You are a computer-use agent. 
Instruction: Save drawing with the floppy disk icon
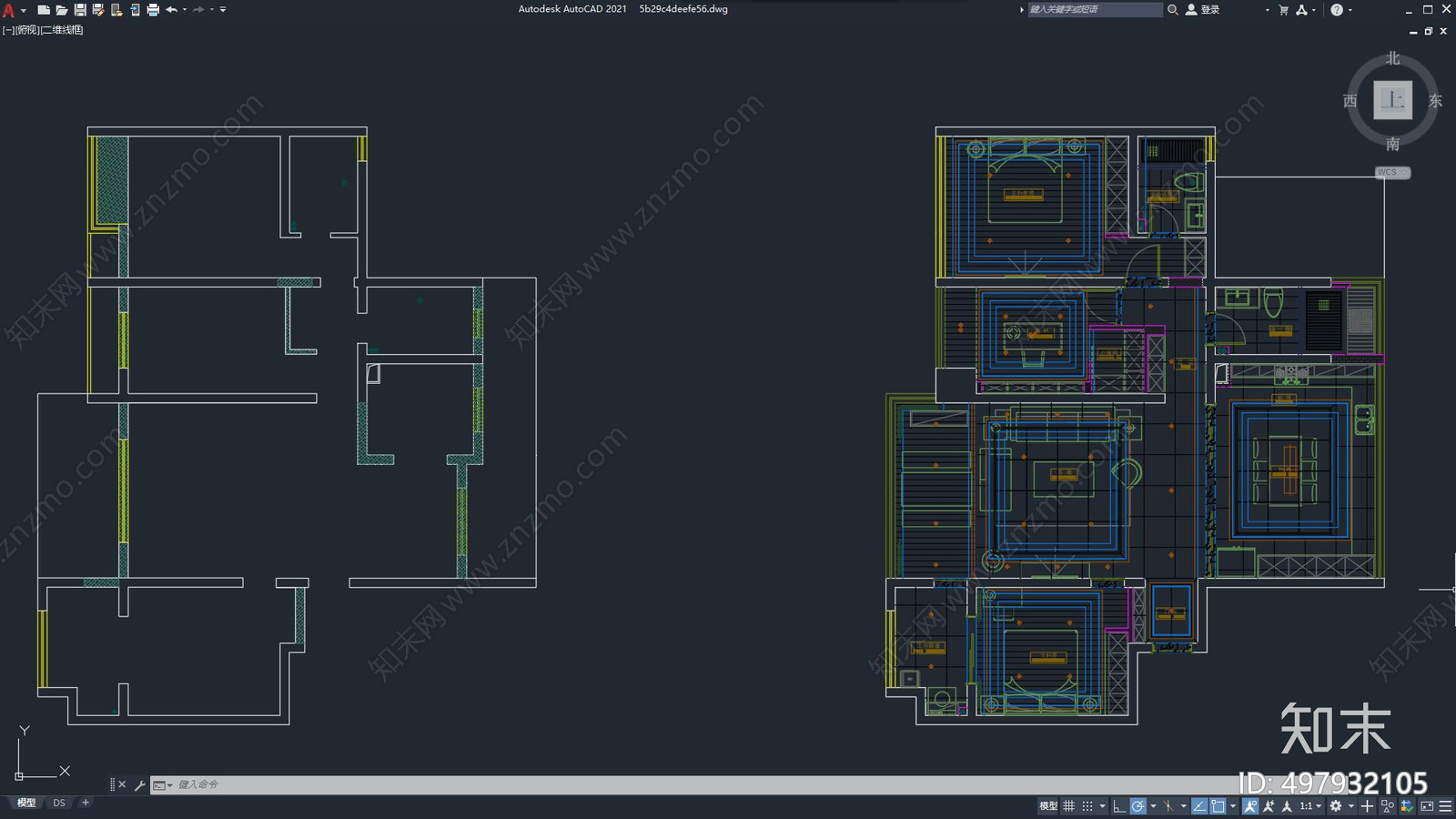(80, 10)
